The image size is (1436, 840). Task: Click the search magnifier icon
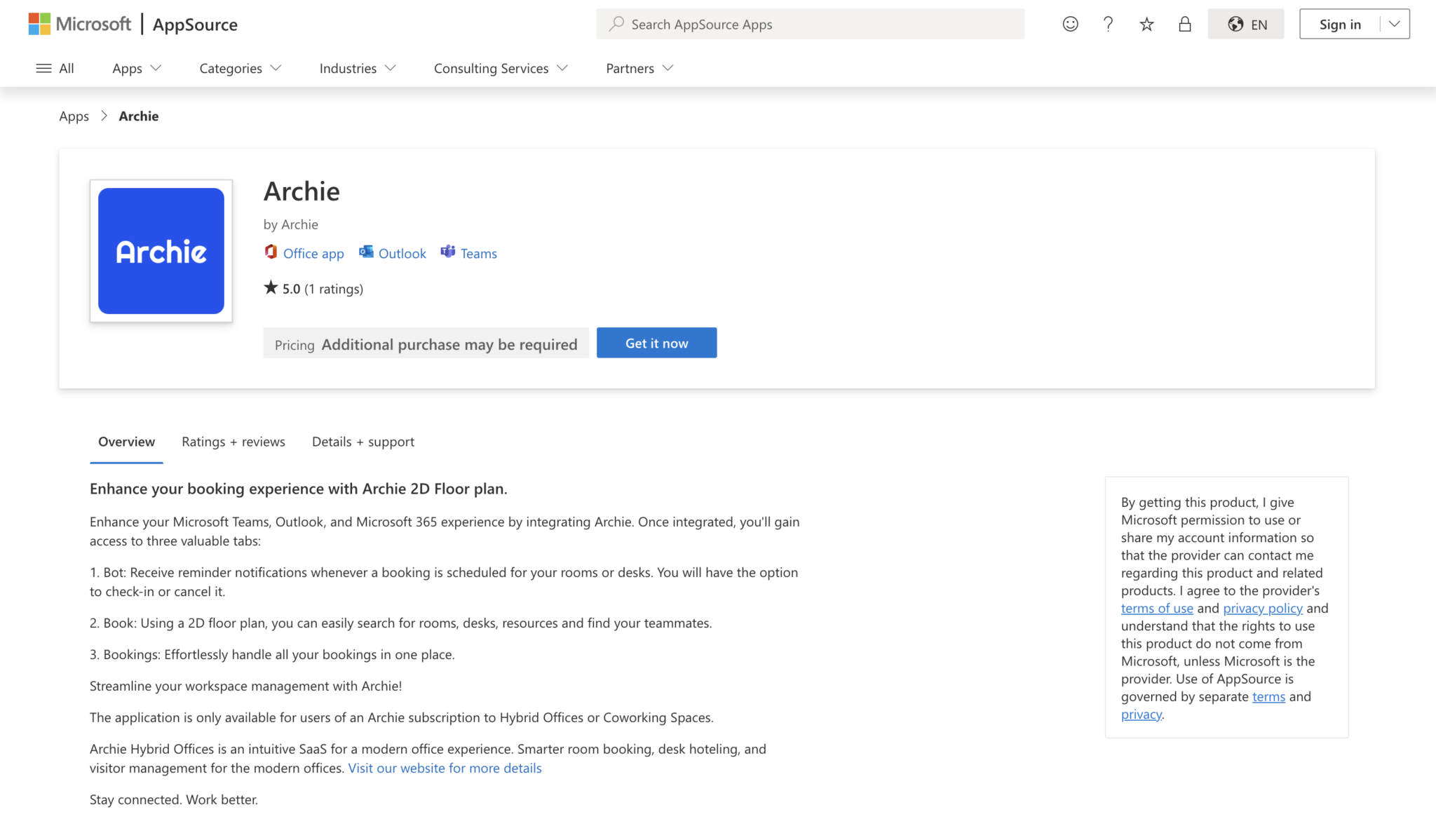tap(616, 24)
